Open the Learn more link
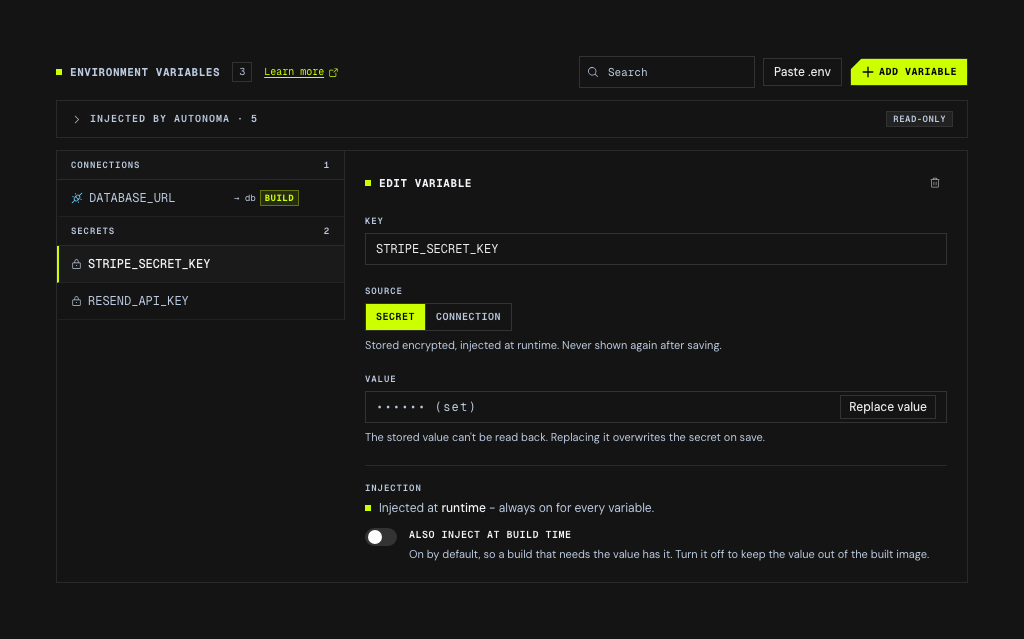The width and height of the screenshot is (1024, 639). tap(294, 72)
